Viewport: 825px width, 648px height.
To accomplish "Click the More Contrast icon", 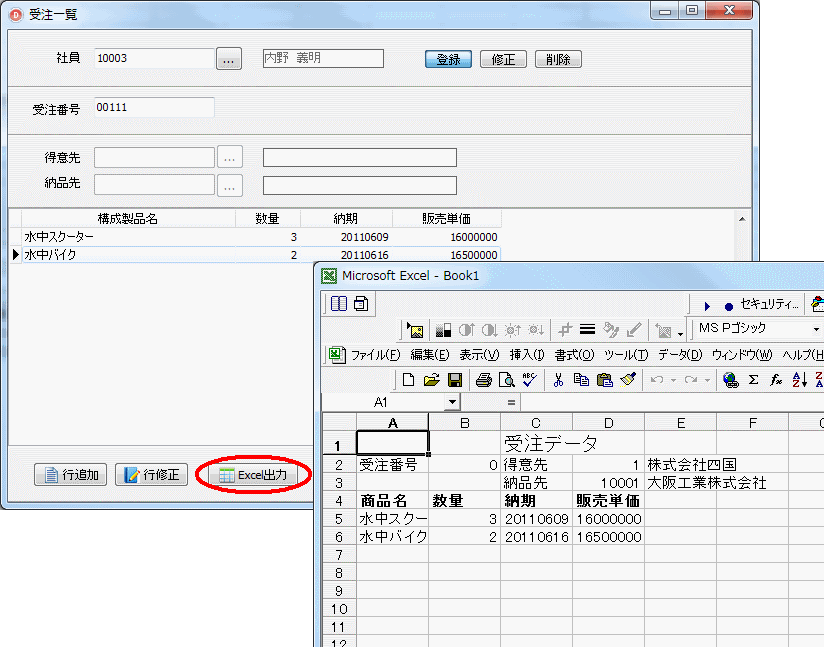I will [466, 330].
